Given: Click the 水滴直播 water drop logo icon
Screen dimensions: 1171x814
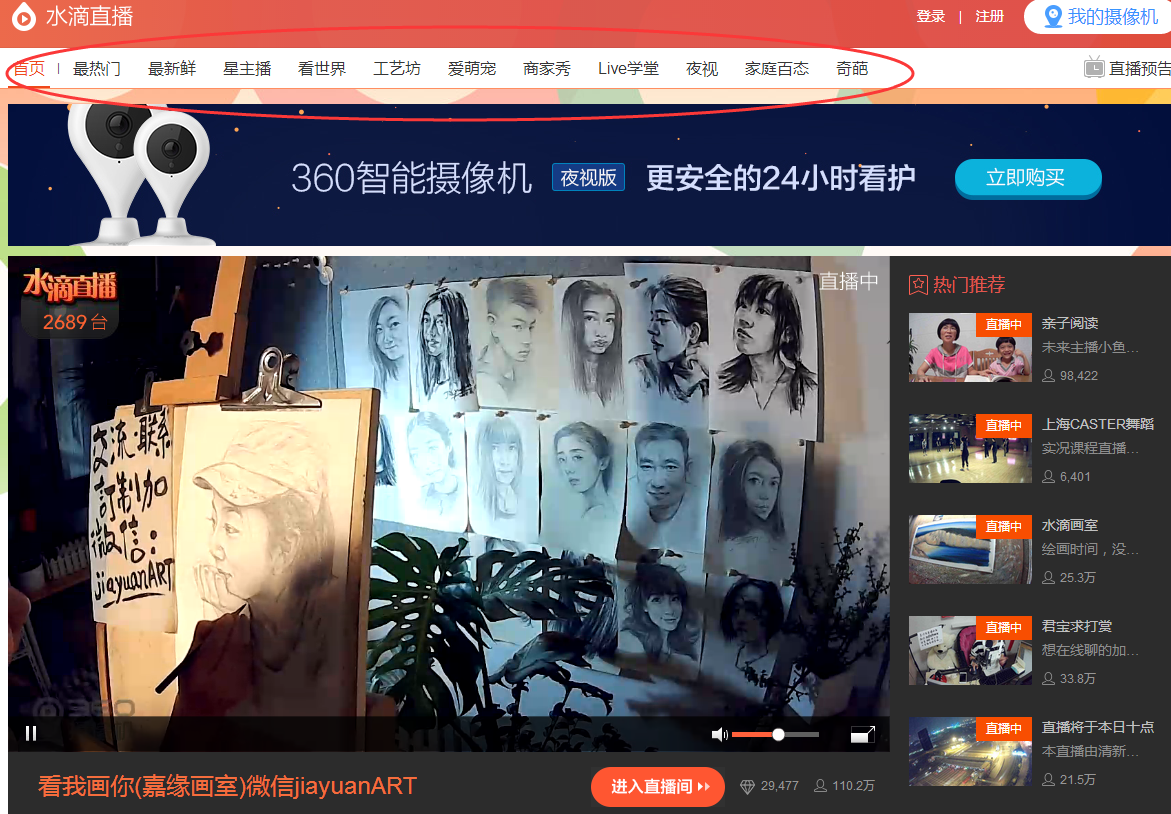Looking at the screenshot, I should coord(24,16).
